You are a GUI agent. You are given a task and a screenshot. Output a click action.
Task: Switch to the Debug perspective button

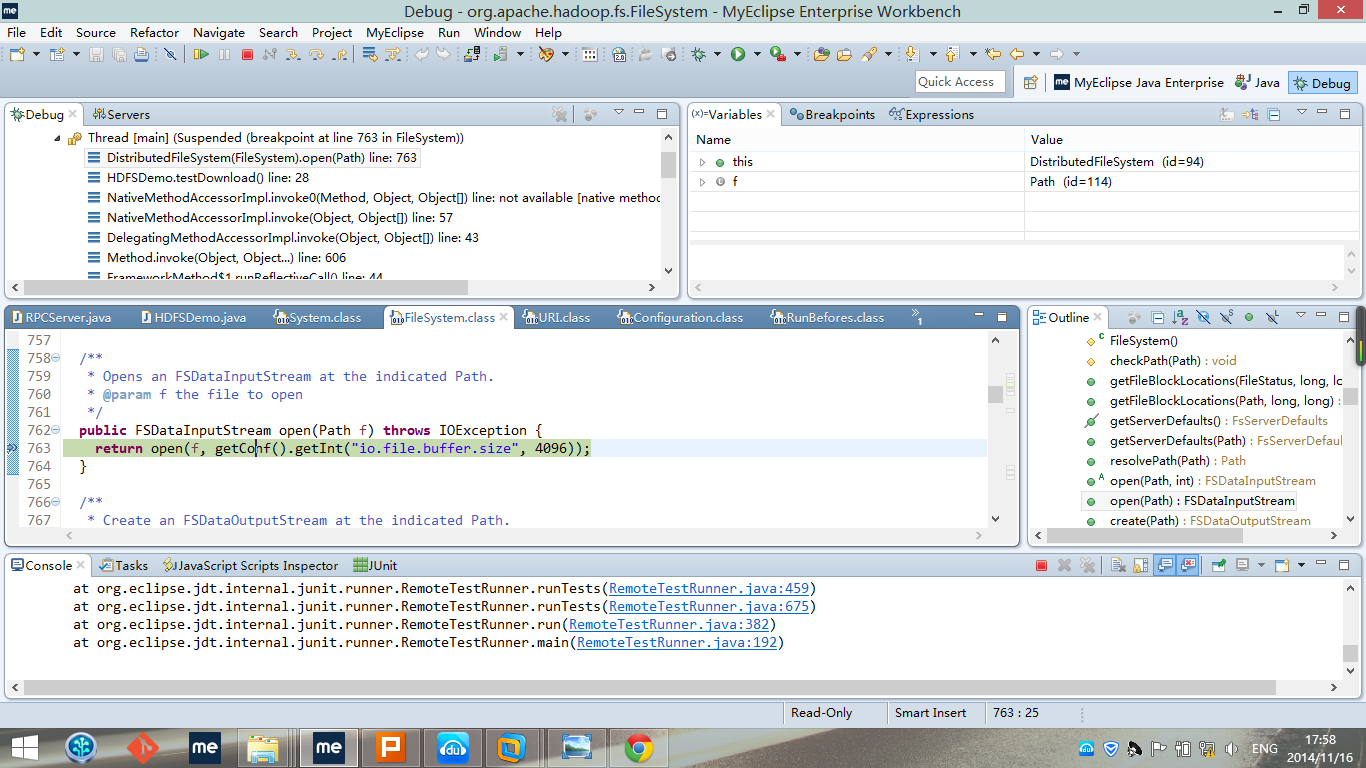[x=1322, y=82]
